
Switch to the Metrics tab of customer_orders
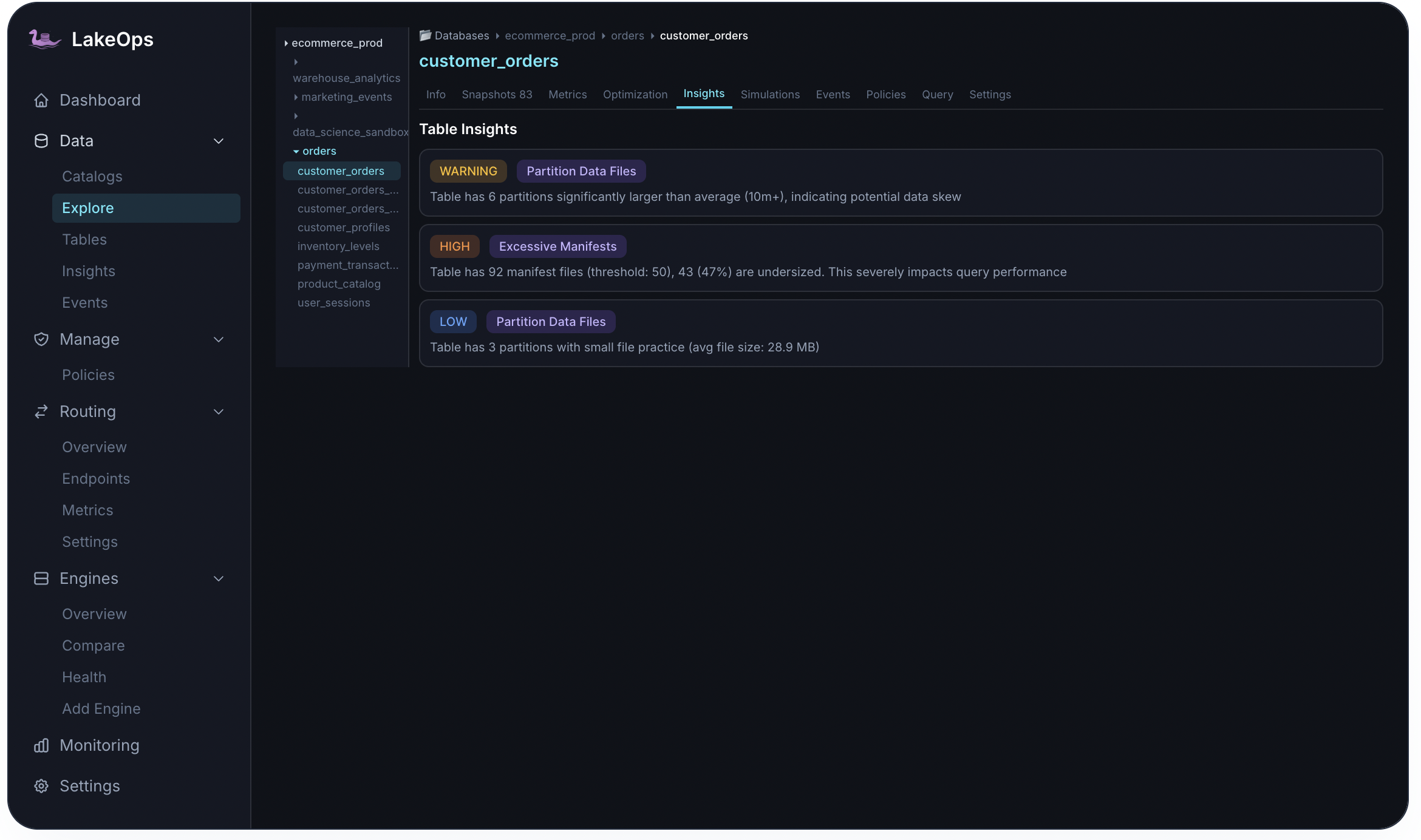click(568, 95)
